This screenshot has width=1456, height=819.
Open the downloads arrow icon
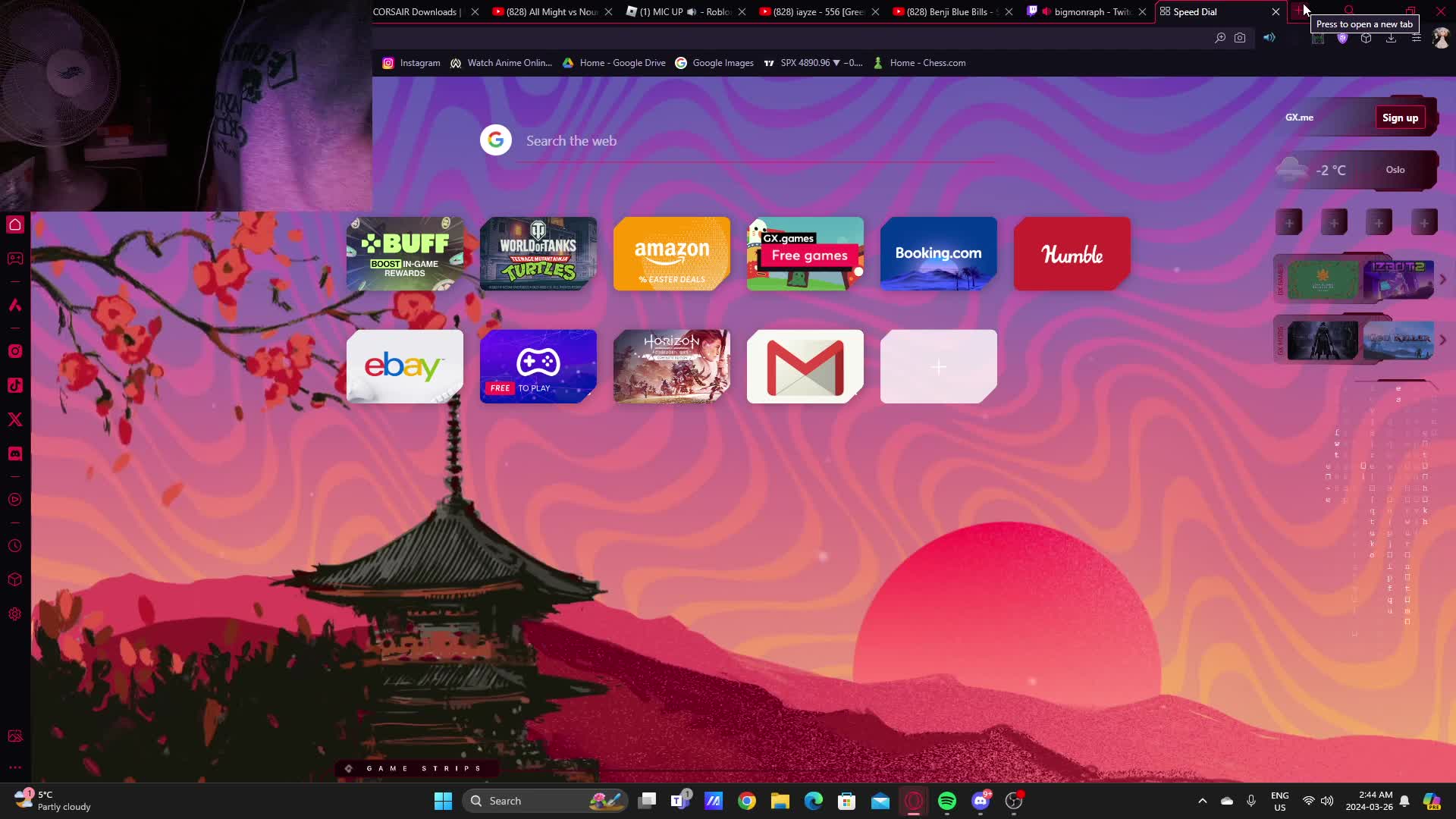pos(1391,37)
